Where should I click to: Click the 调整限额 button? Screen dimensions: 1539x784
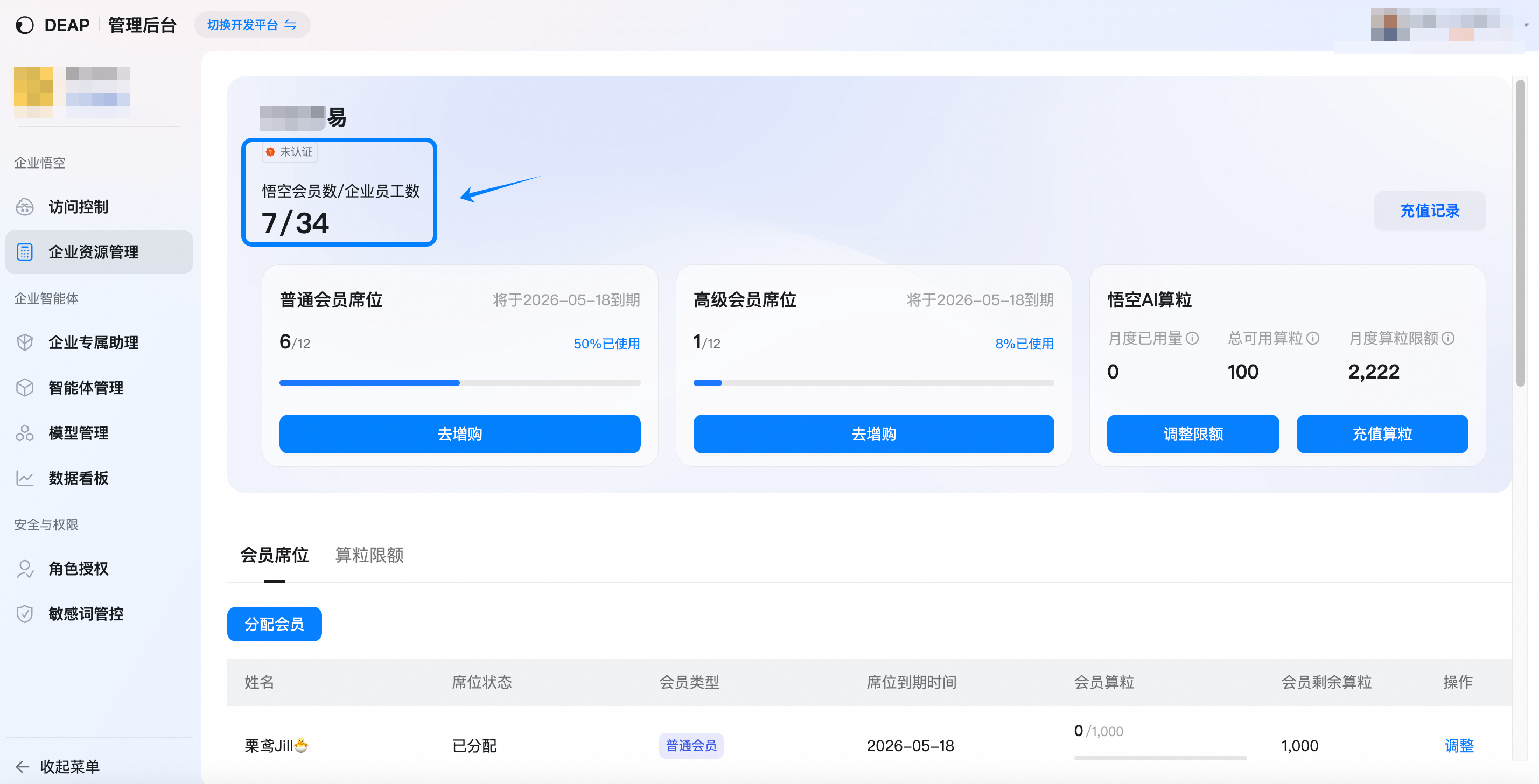[x=1193, y=435]
